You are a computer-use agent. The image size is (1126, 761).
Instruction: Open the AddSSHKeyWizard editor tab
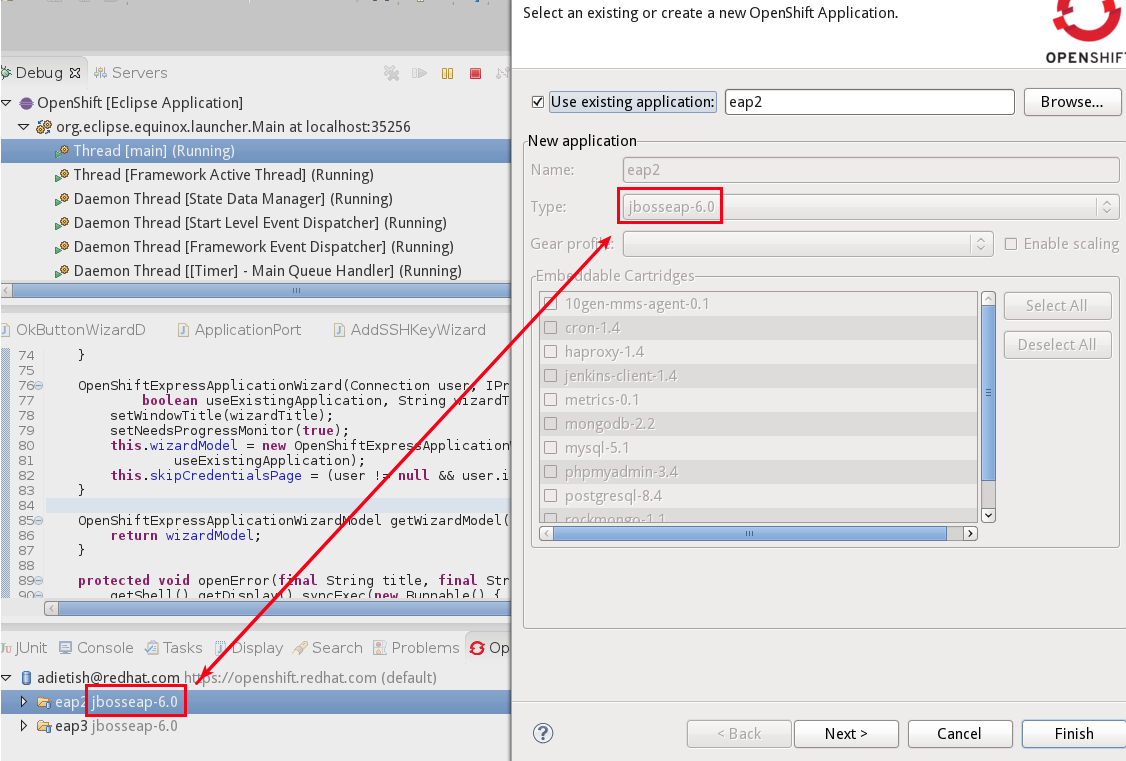click(410, 330)
